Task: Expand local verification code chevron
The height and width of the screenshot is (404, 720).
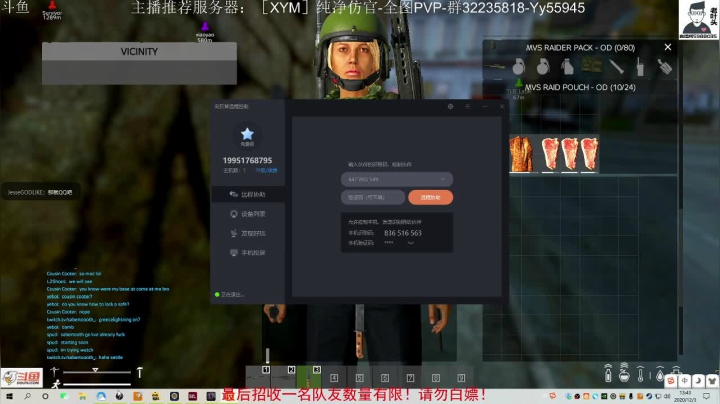Action: pyautogui.click(x=411, y=243)
